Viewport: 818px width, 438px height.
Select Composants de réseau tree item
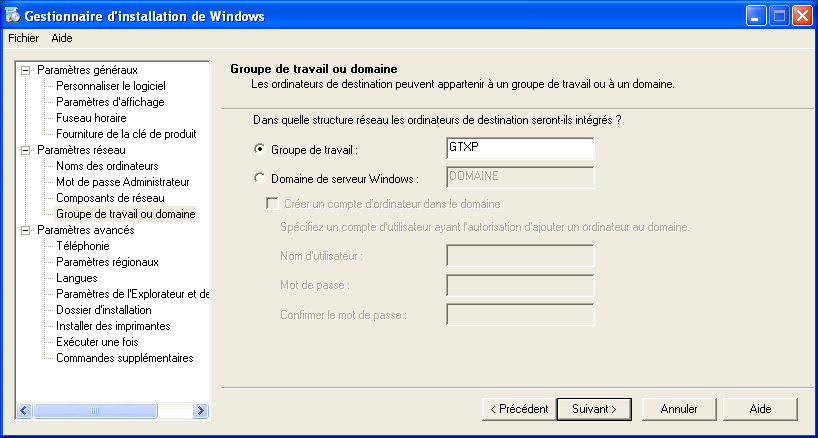point(110,198)
